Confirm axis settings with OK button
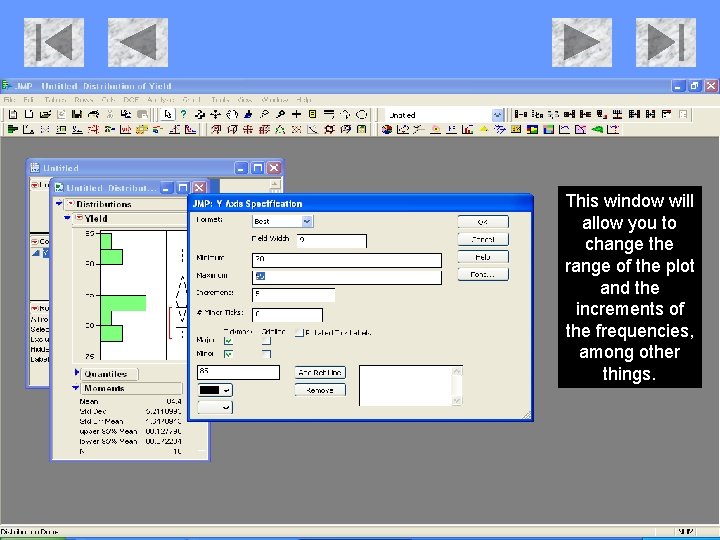The width and height of the screenshot is (720, 540). tap(483, 222)
